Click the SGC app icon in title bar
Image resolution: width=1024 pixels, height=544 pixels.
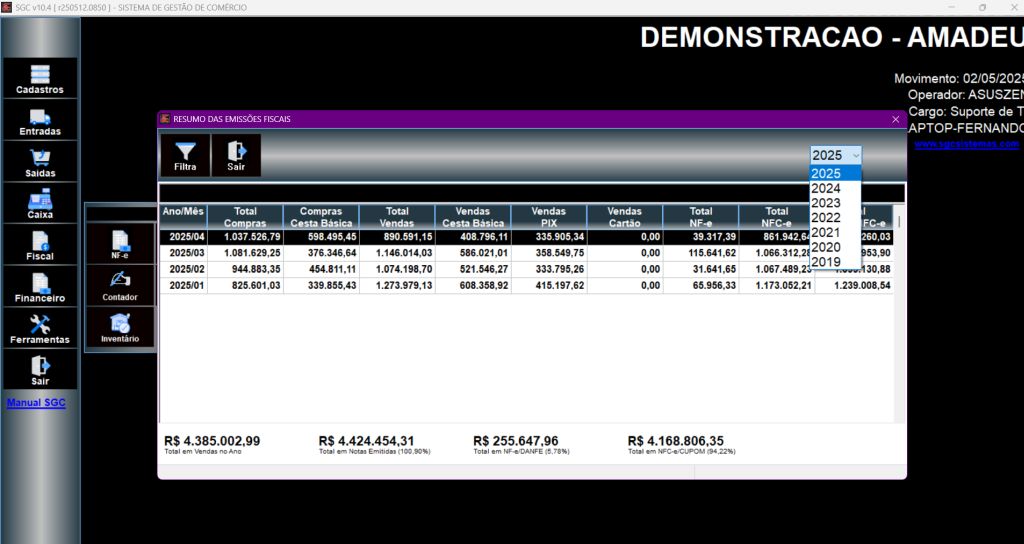tap(8, 7)
